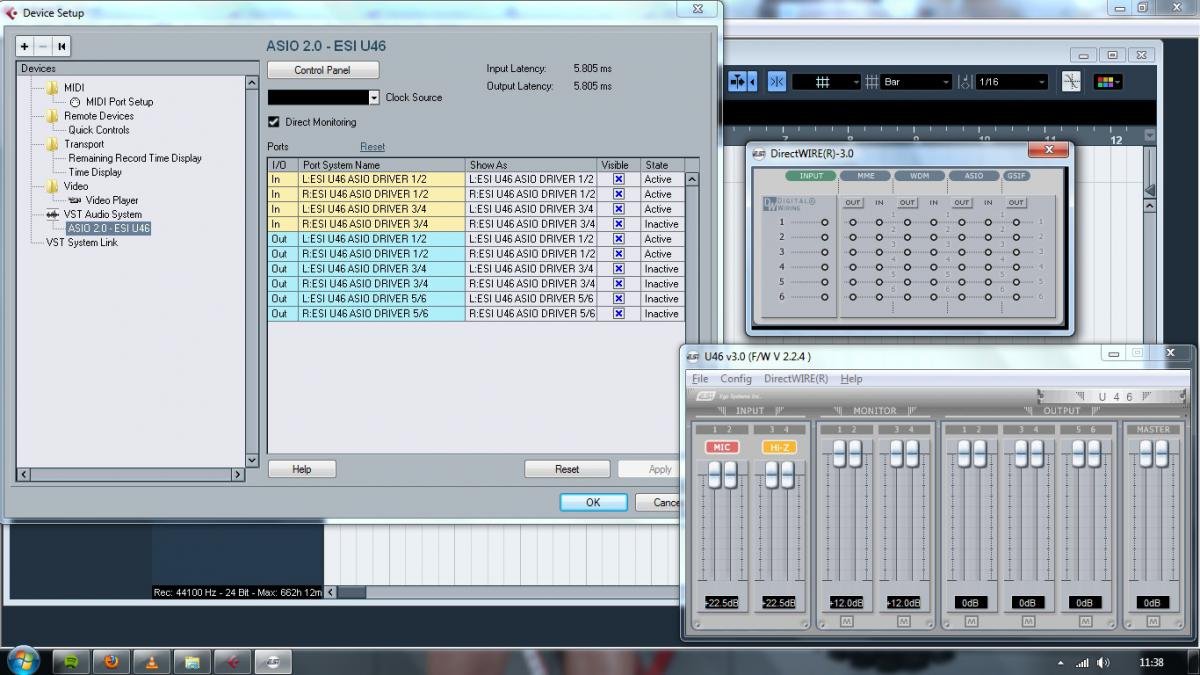The width and height of the screenshot is (1200, 675).
Task: Click the volume speaker tray icon
Action: pyautogui.click(x=1103, y=662)
